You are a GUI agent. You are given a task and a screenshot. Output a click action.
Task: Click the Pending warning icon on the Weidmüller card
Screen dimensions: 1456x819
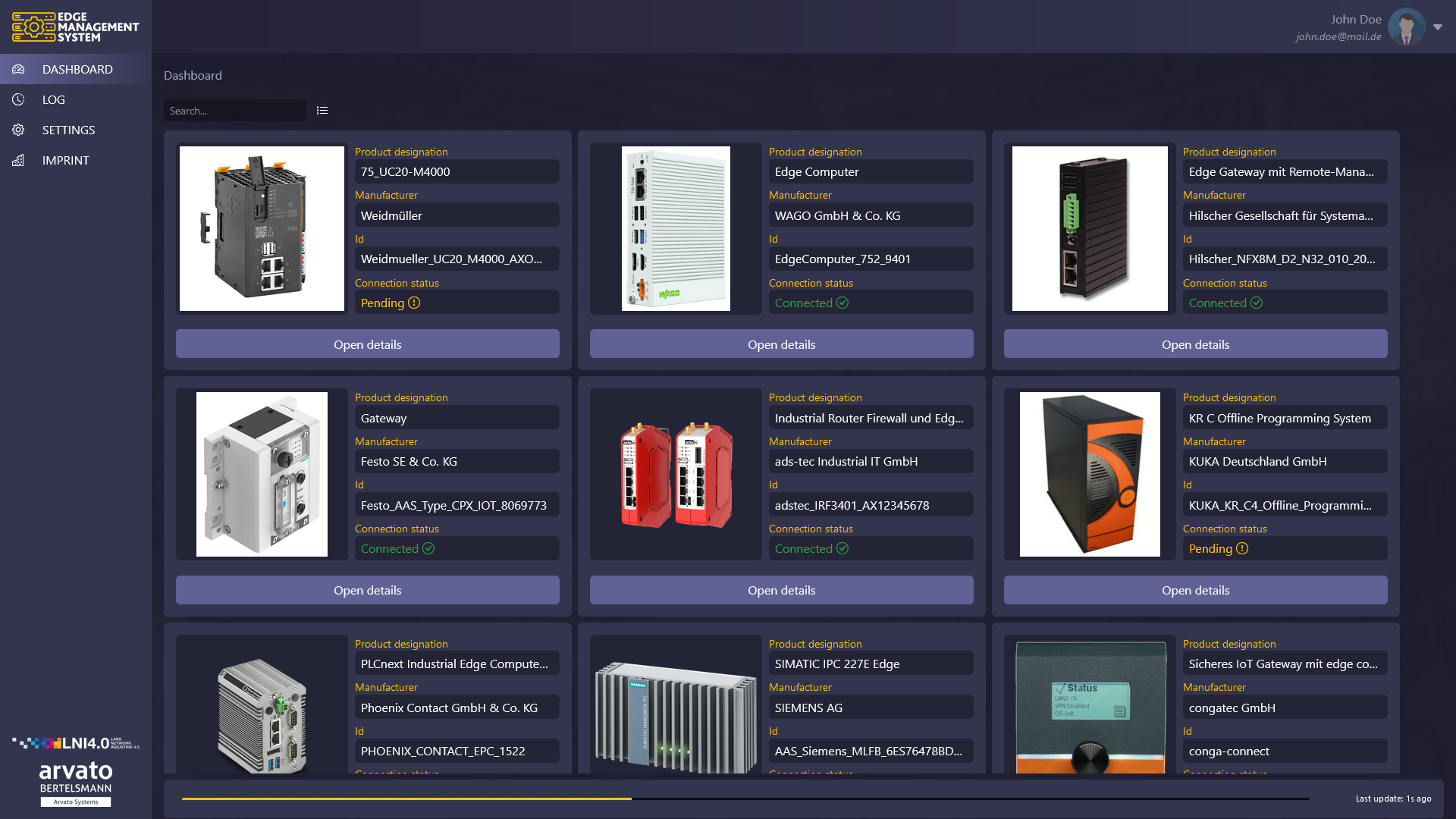(x=414, y=303)
